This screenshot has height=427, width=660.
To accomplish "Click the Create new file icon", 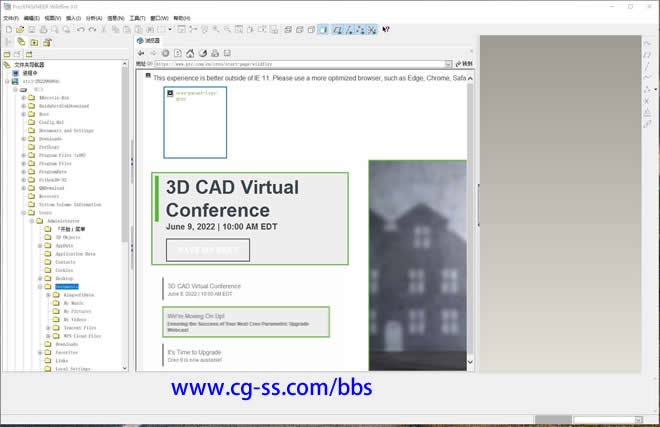I will pyautogui.click(x=7, y=30).
